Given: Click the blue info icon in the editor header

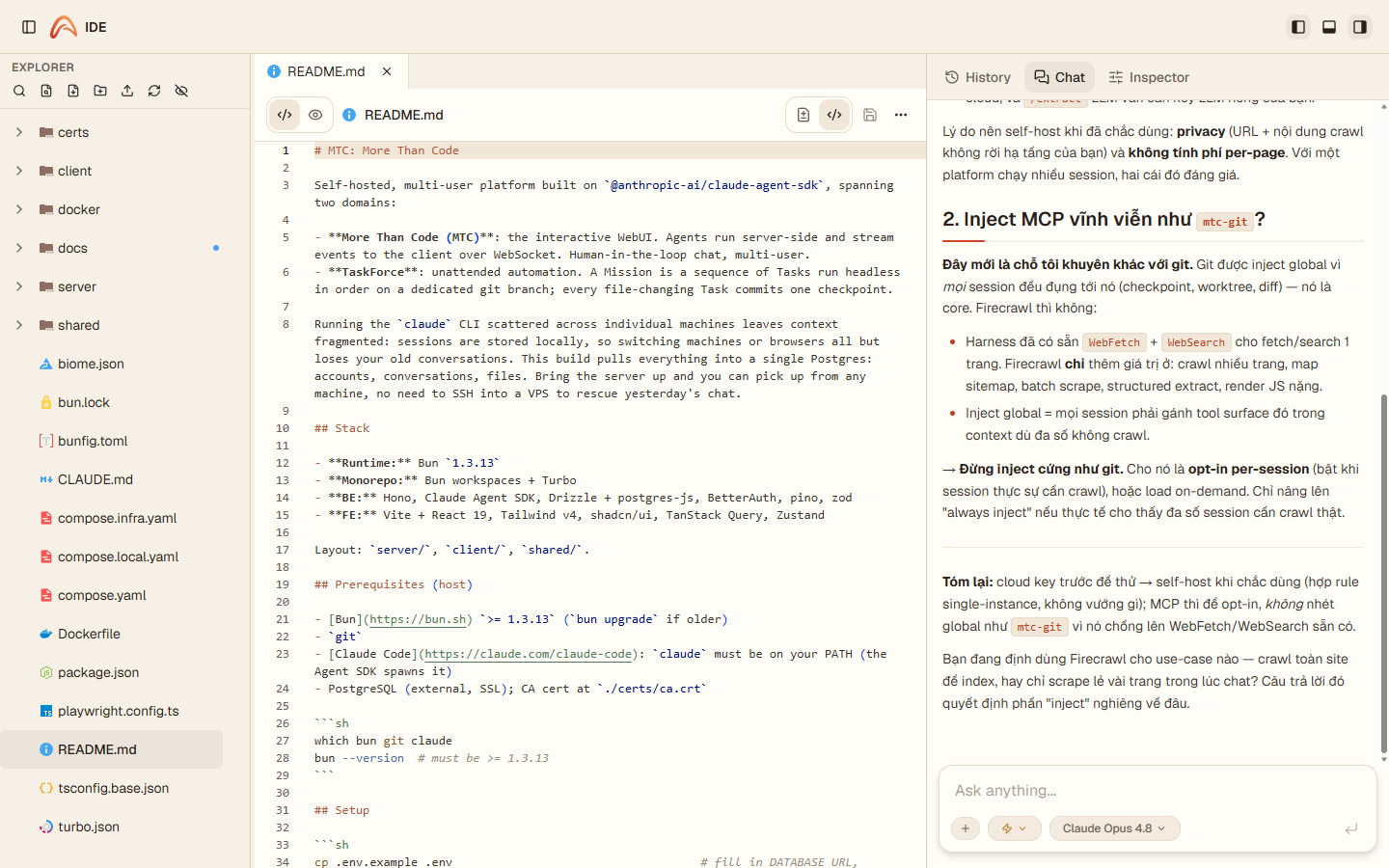Looking at the screenshot, I should [349, 115].
